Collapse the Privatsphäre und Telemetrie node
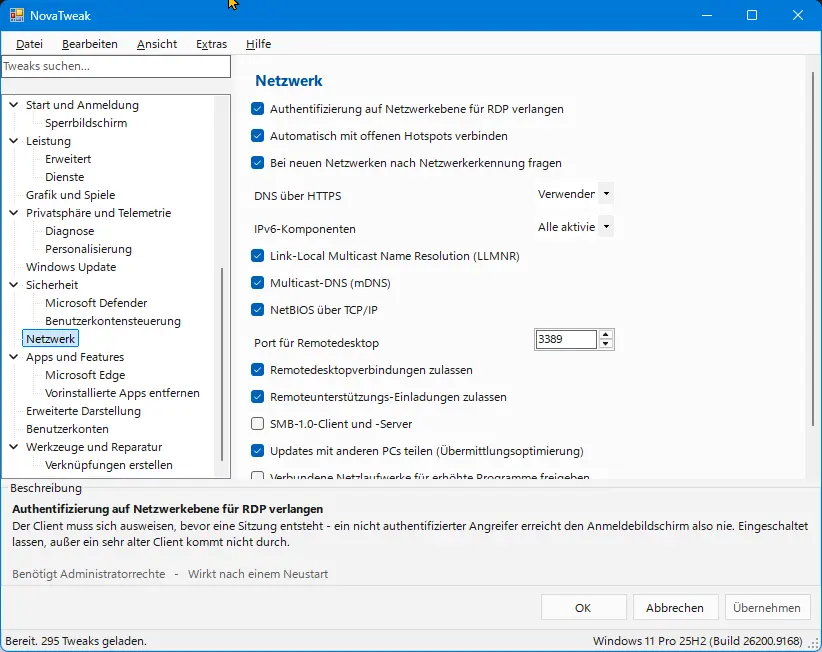822x652 pixels. pos(14,213)
